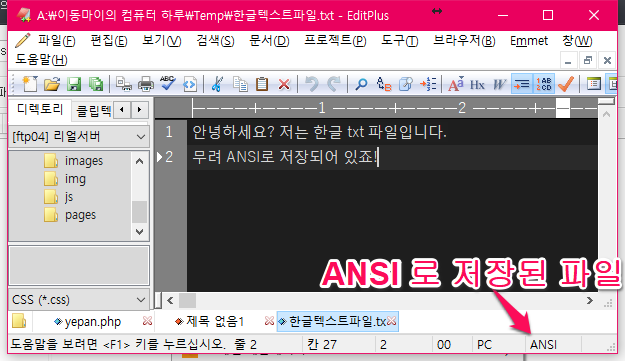Image resolution: width=625 pixels, height=361 pixels.
Task: Click the Copy toolbar icon
Action: point(240,84)
